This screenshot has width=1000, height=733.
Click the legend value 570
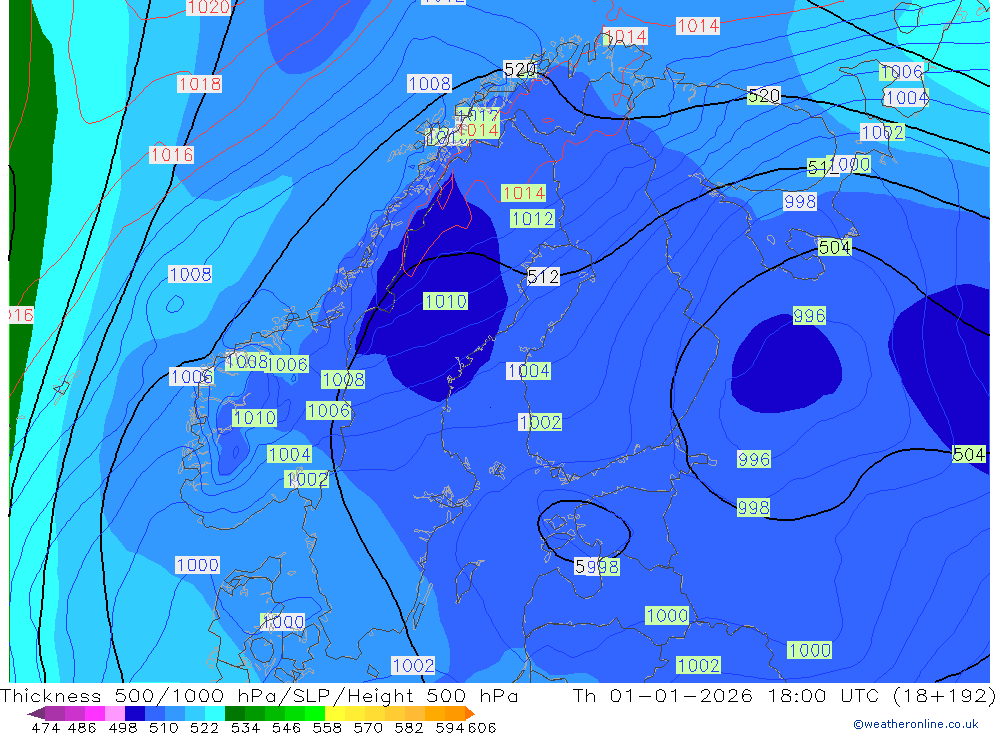[367, 728]
